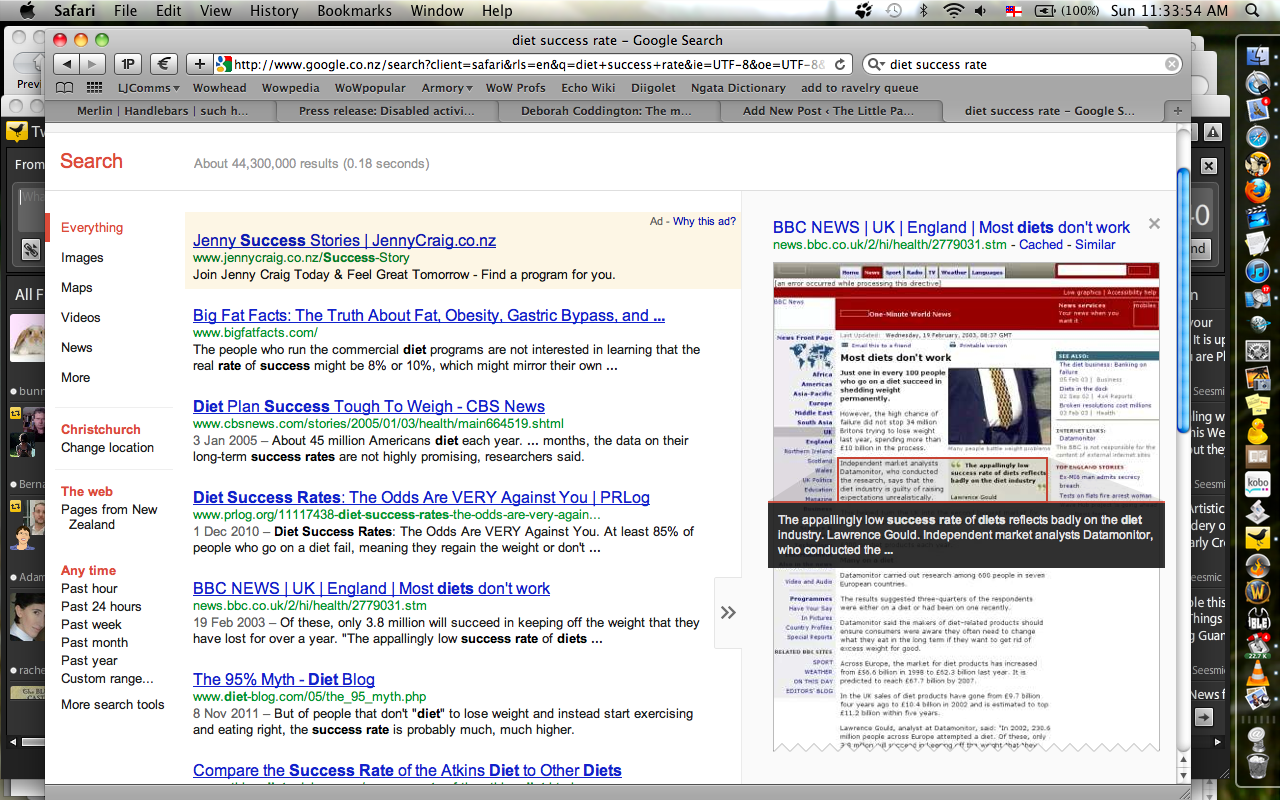Open the CBS News diet result
1280x800 pixels.
click(369, 406)
